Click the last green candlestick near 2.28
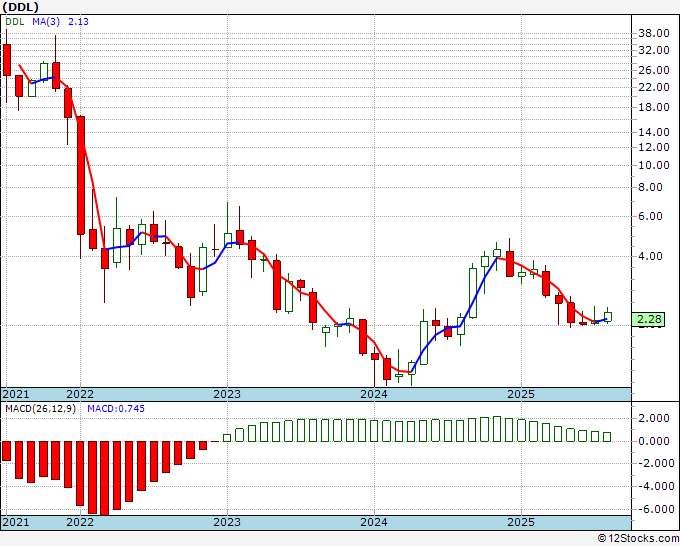Image resolution: width=680 pixels, height=546 pixels. [x=608, y=317]
